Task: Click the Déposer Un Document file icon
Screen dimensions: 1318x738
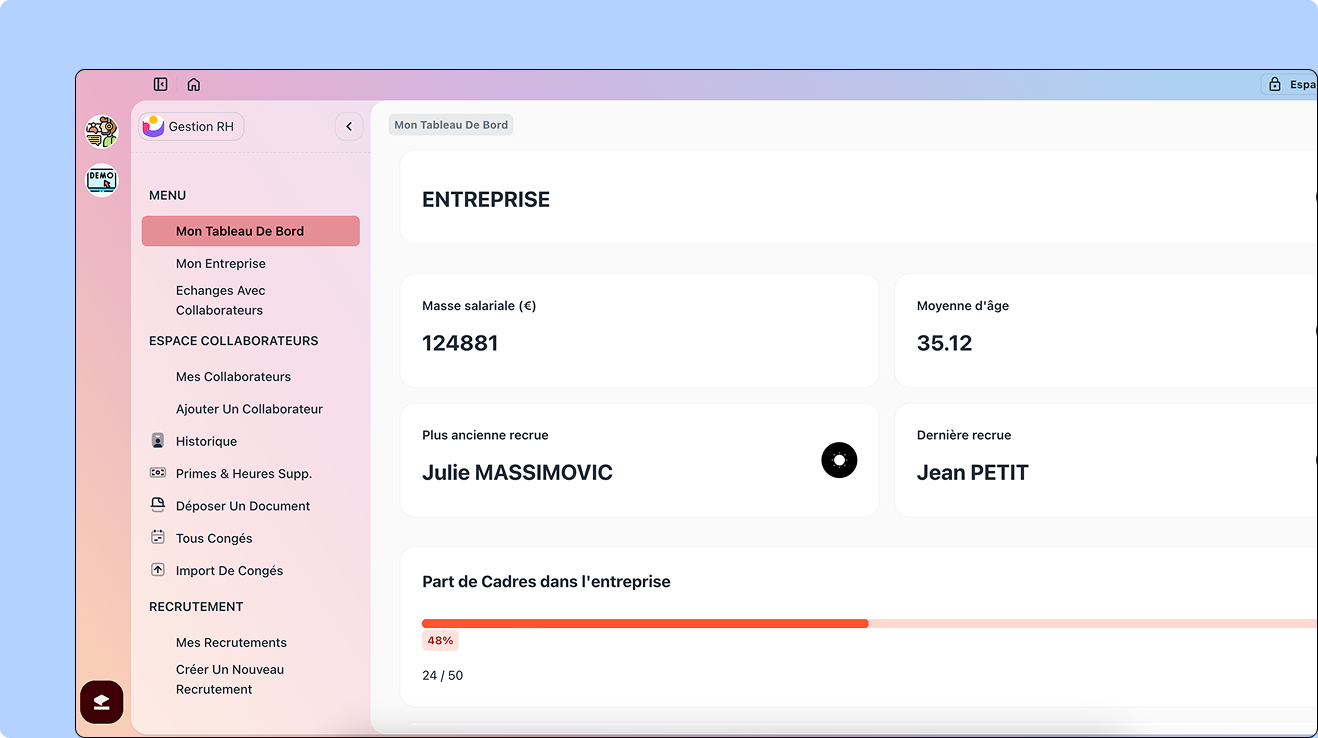Action: pos(158,505)
